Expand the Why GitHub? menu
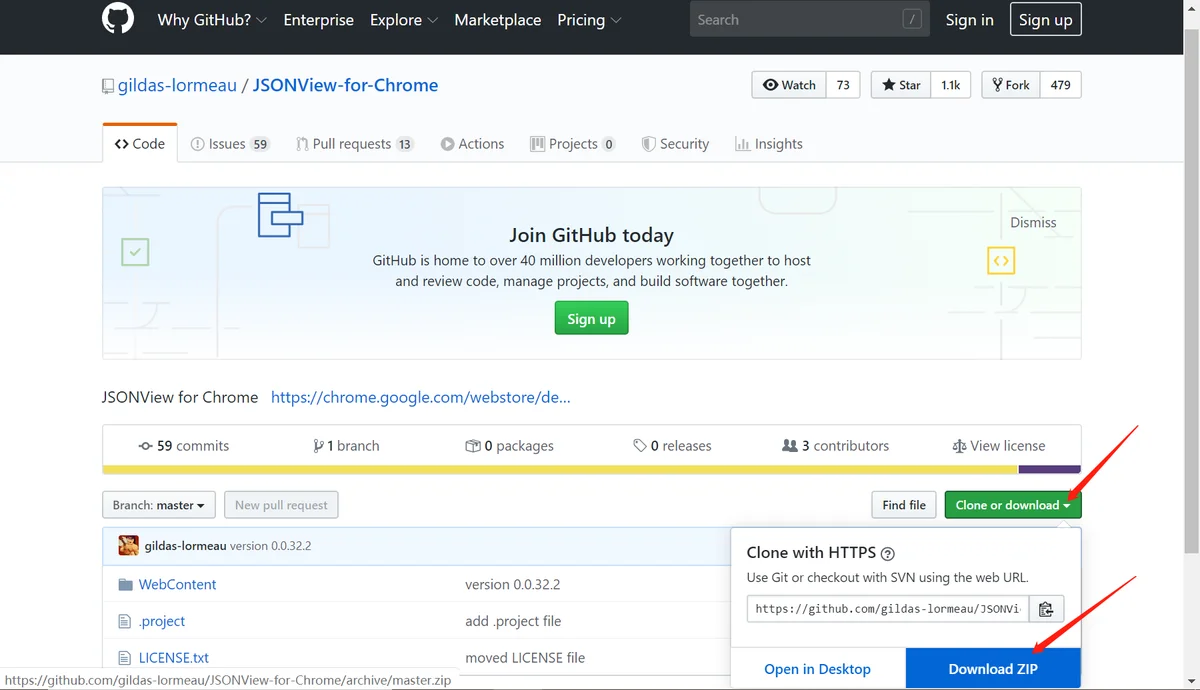Image resolution: width=1200 pixels, height=690 pixels. (x=212, y=20)
